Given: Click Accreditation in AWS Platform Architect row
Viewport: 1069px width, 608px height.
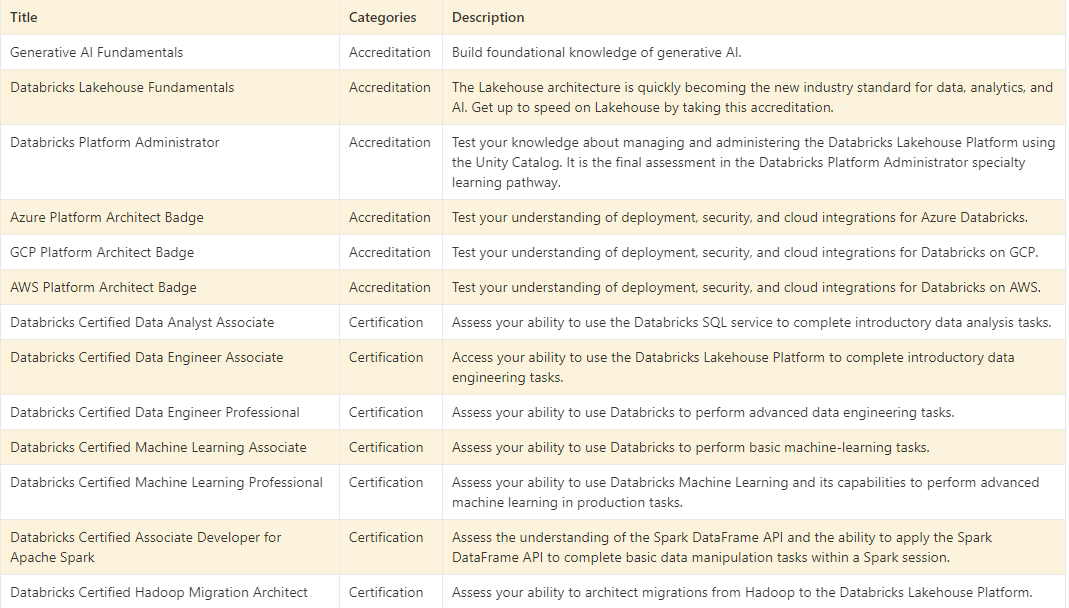Looking at the screenshot, I should [x=390, y=287].
